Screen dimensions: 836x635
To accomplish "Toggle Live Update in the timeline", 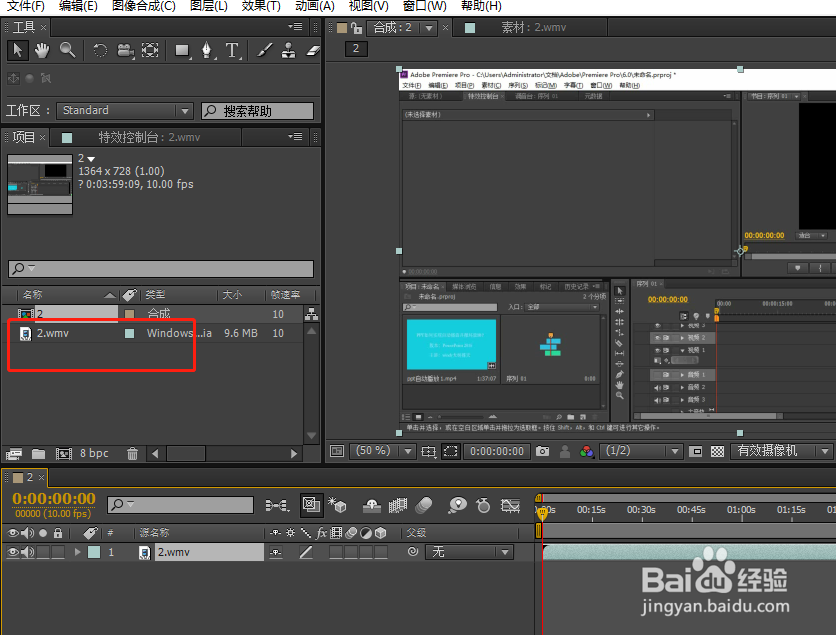I will pos(311,505).
